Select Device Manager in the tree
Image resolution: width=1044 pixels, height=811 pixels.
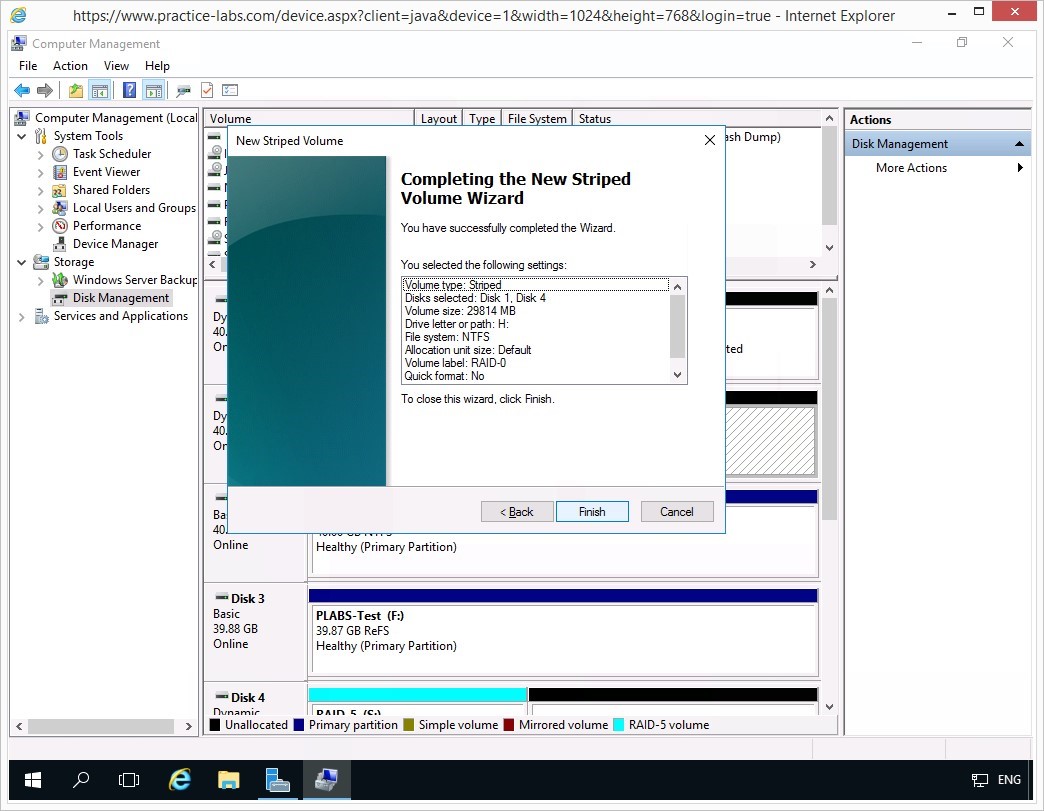[115, 244]
